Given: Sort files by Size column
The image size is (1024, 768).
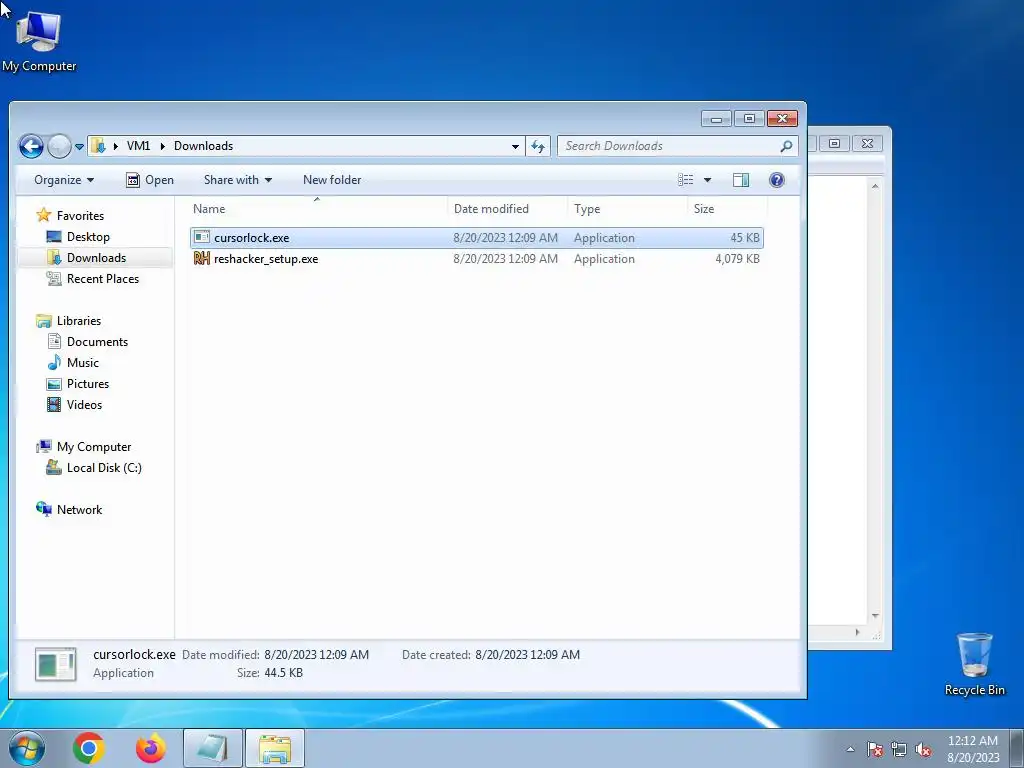Looking at the screenshot, I should (x=728, y=209).
